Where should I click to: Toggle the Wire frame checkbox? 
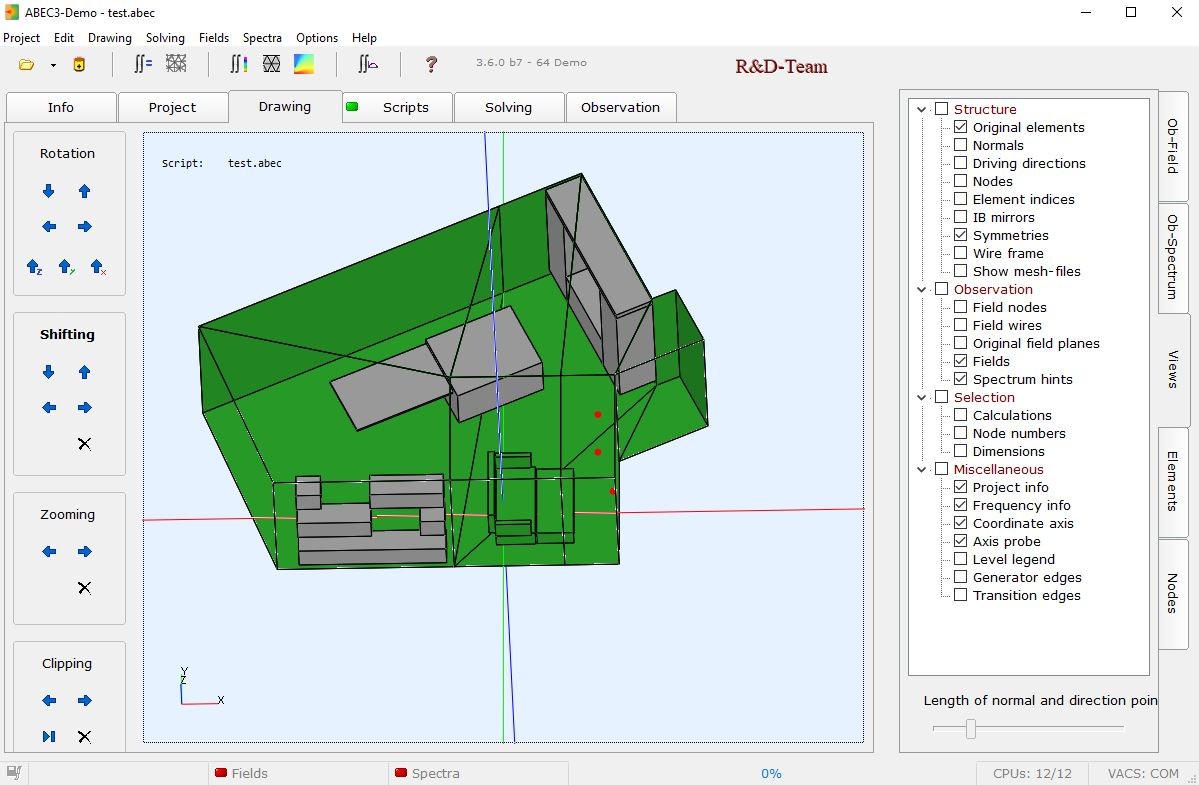click(x=960, y=253)
